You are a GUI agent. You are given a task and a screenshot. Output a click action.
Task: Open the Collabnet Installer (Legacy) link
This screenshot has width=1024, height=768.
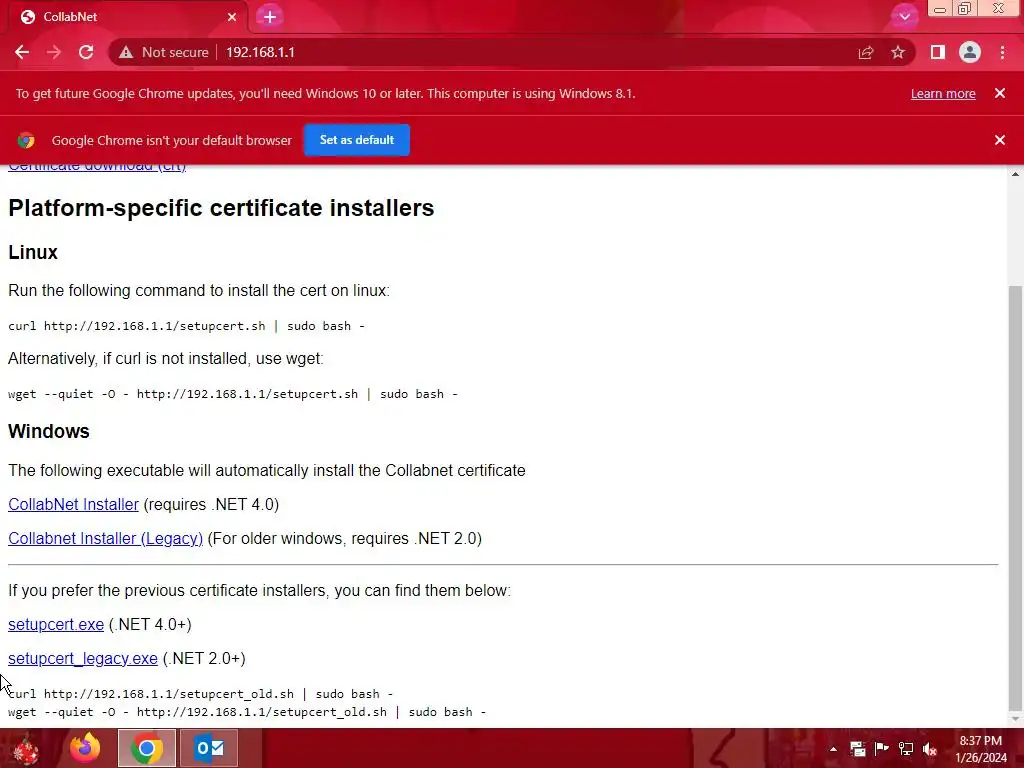[x=105, y=538]
